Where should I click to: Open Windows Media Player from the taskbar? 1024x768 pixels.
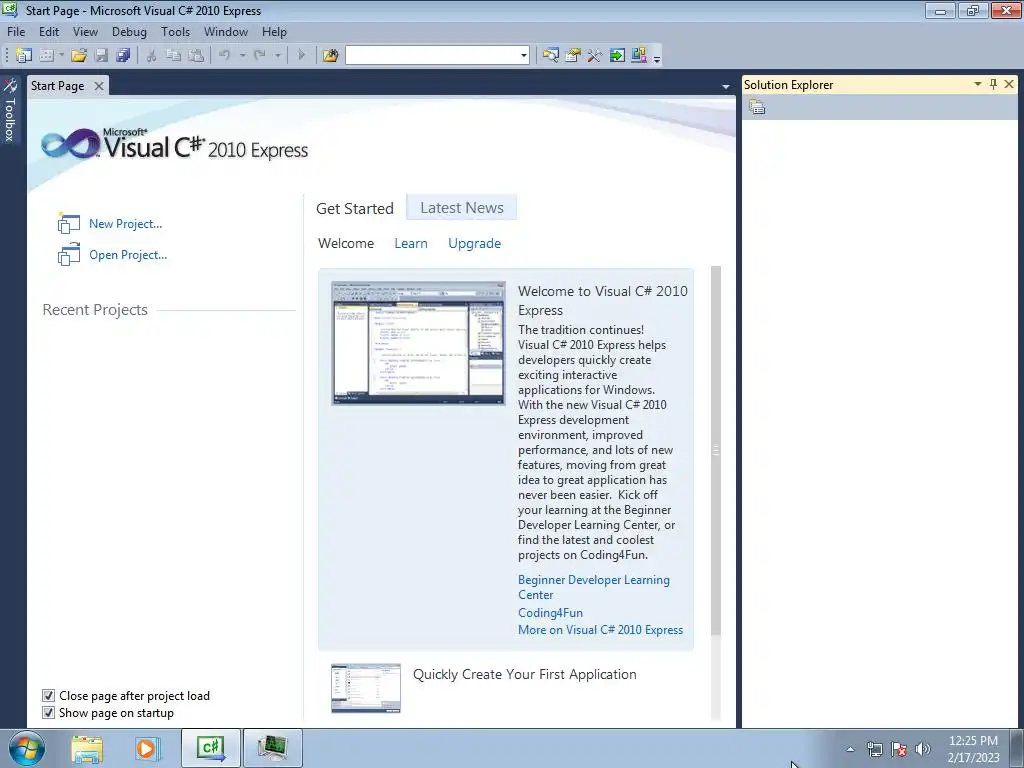coord(146,748)
